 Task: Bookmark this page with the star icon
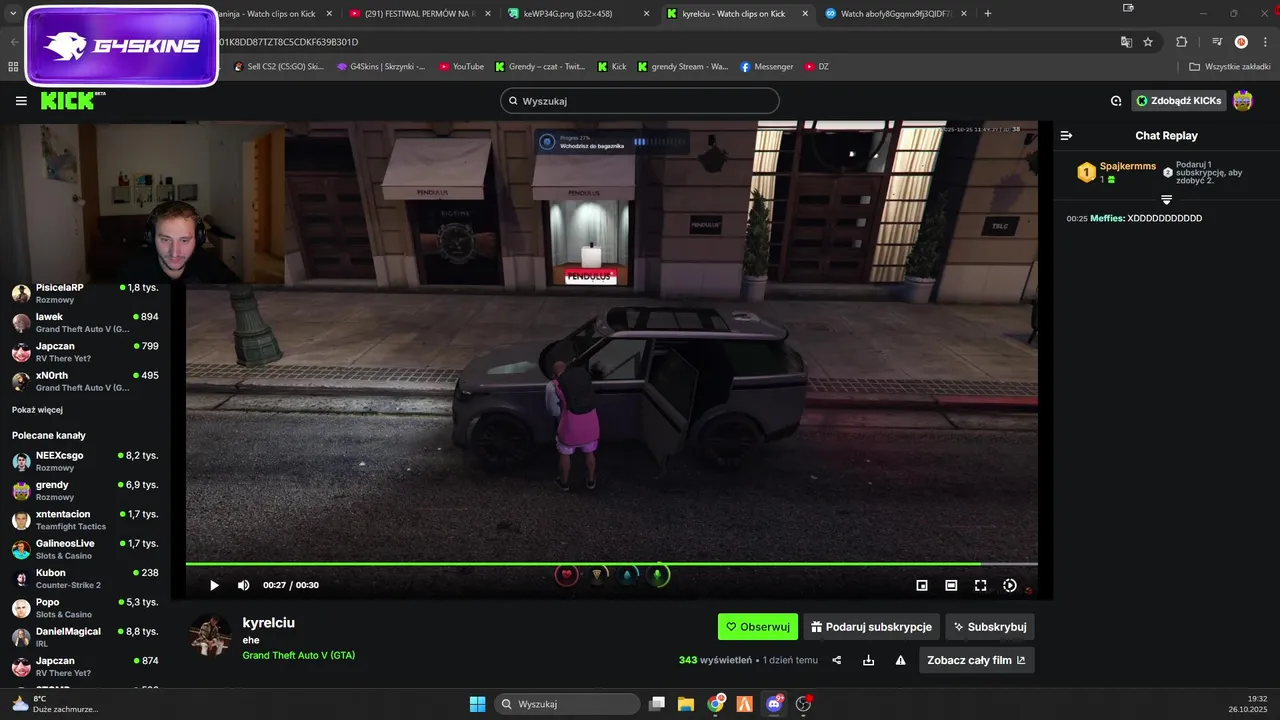coord(1148,42)
